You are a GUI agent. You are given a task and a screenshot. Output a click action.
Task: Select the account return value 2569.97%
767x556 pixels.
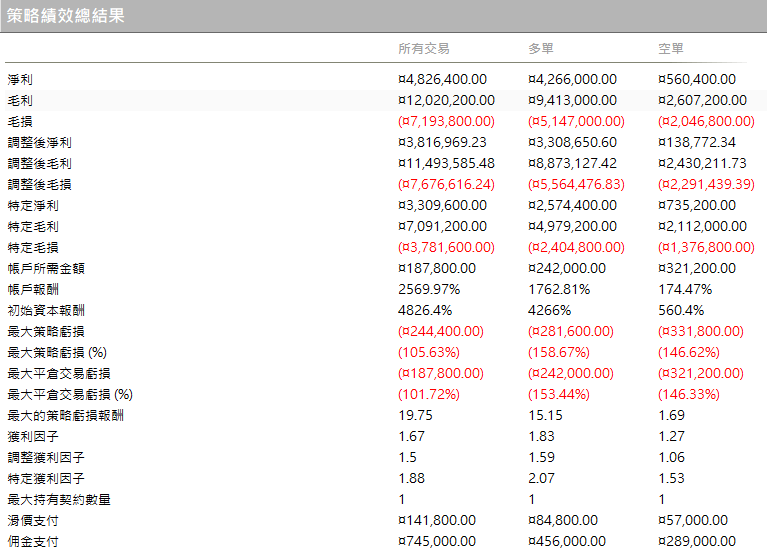tap(429, 289)
